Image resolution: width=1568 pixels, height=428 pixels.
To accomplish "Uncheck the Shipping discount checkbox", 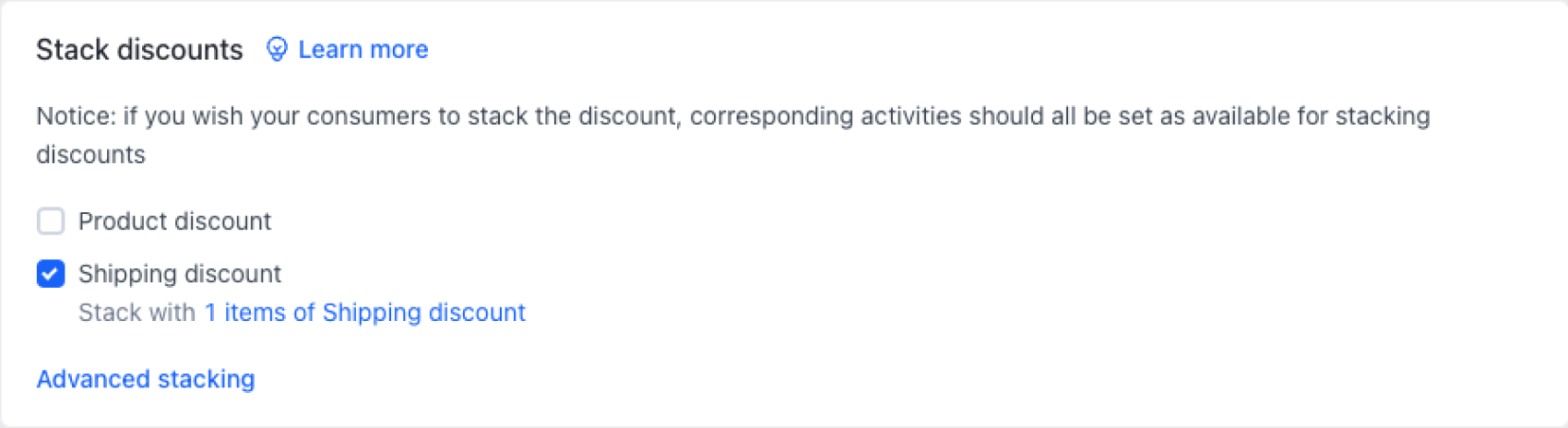I will tap(51, 274).
